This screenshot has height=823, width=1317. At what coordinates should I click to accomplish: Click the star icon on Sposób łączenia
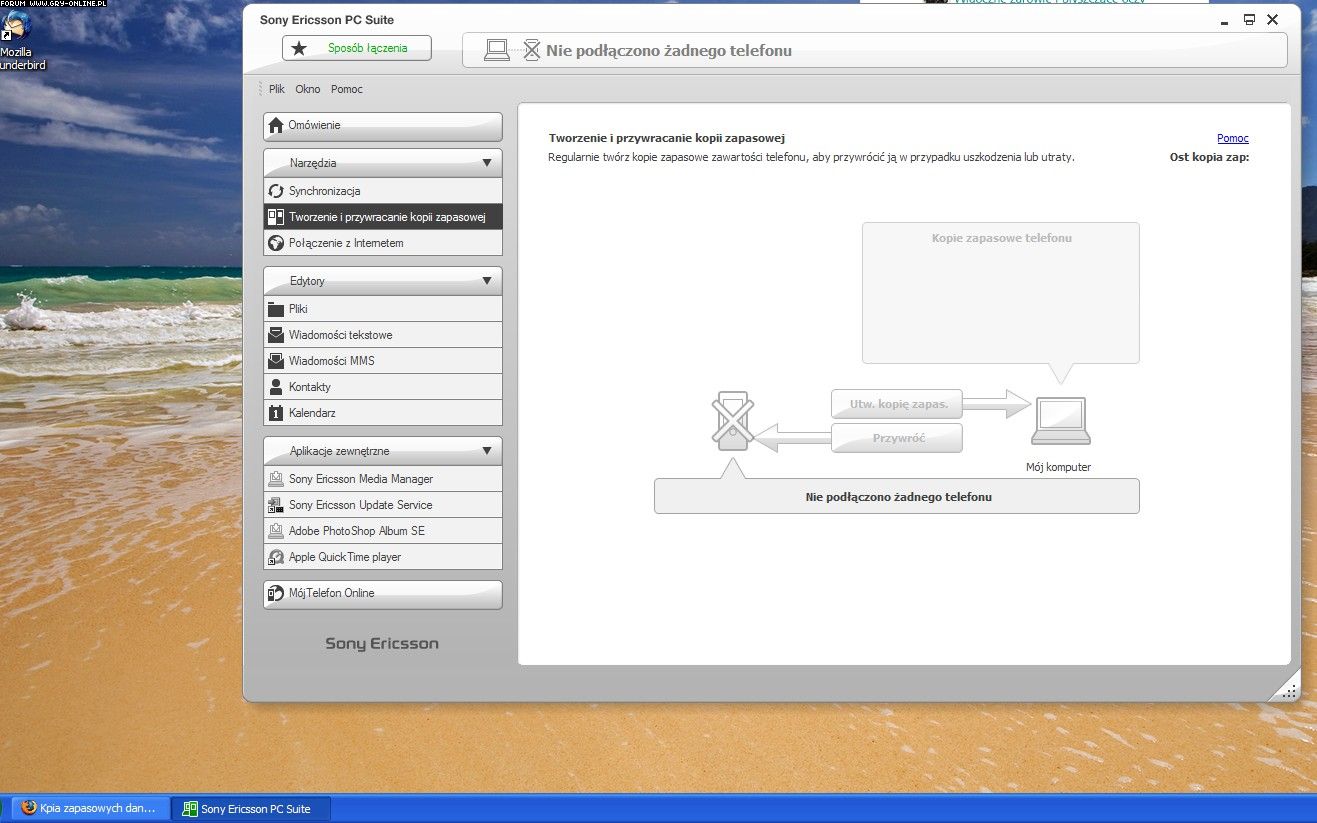pos(299,48)
